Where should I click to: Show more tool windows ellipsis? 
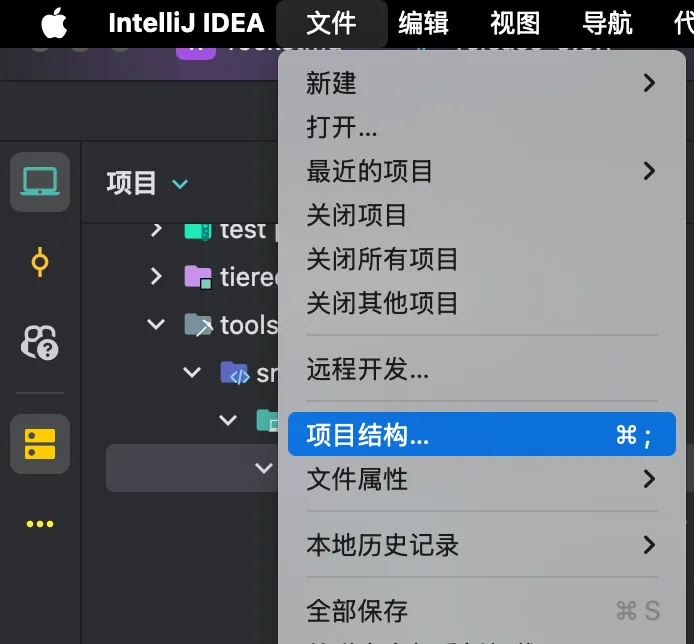pos(40,524)
